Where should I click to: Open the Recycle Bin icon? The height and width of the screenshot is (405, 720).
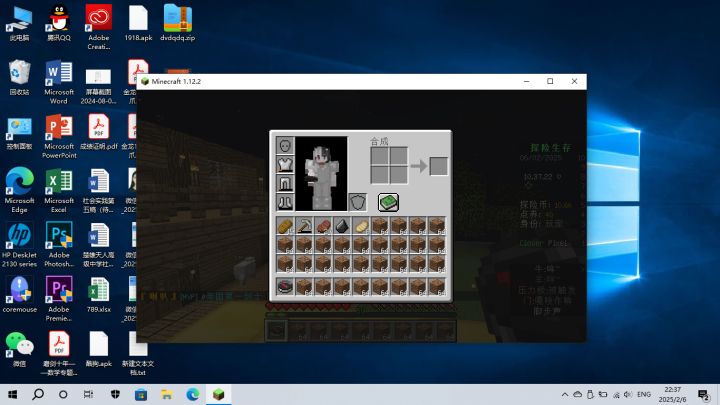tap(19, 77)
